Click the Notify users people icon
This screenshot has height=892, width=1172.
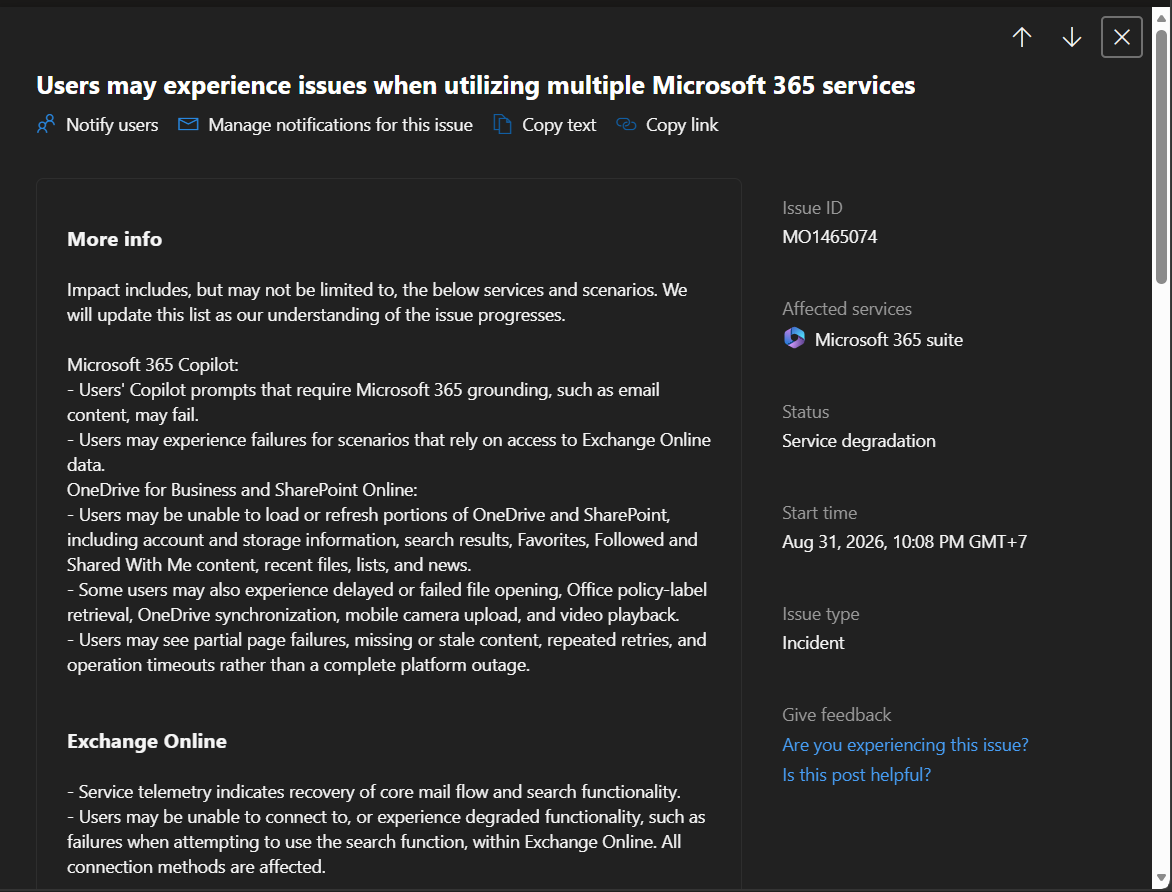(46, 124)
